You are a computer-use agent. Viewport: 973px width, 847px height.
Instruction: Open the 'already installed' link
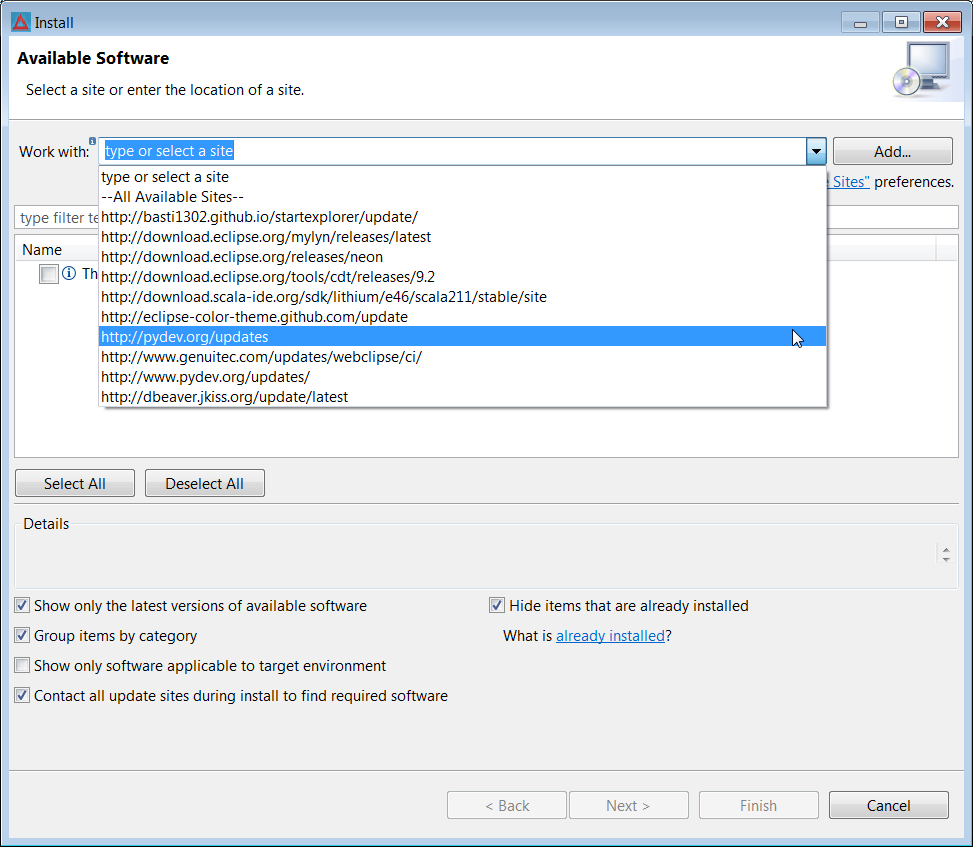point(610,636)
